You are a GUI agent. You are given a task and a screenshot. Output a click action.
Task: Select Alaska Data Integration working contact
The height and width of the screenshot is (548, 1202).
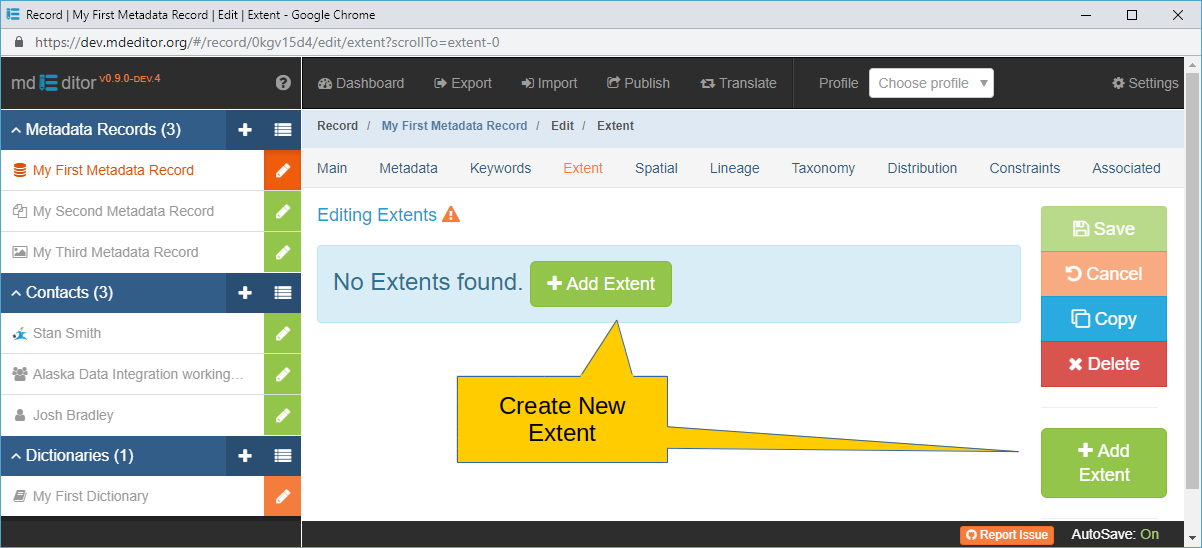[x=132, y=374]
